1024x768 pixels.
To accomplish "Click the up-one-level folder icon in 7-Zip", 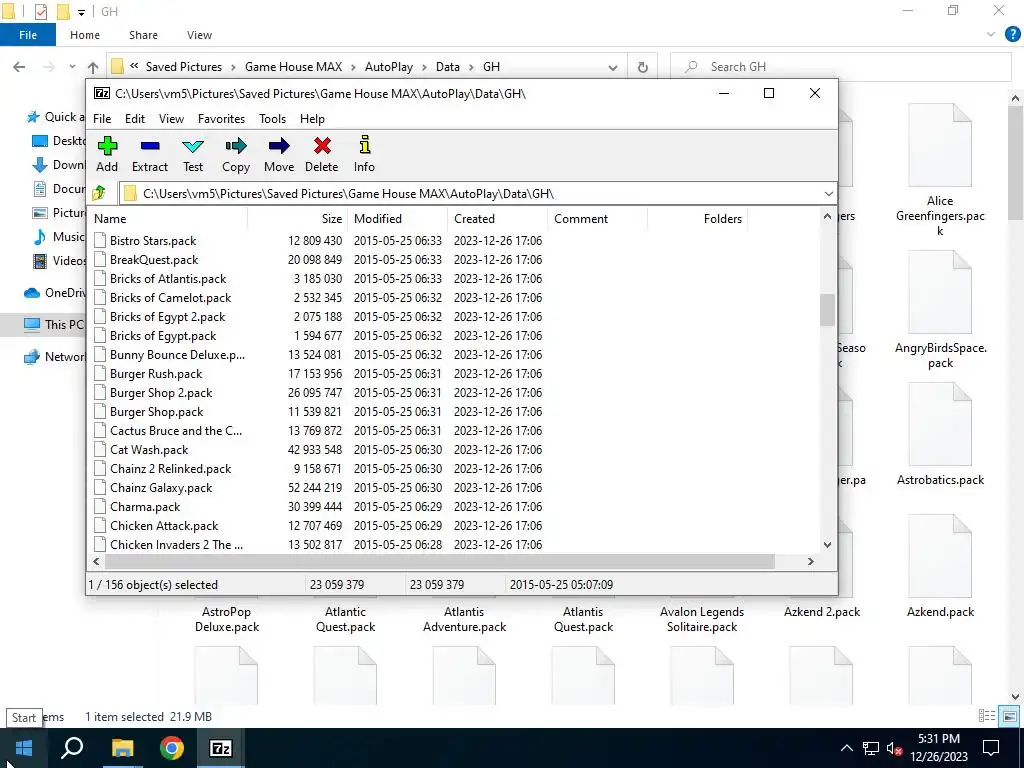I will 99,193.
